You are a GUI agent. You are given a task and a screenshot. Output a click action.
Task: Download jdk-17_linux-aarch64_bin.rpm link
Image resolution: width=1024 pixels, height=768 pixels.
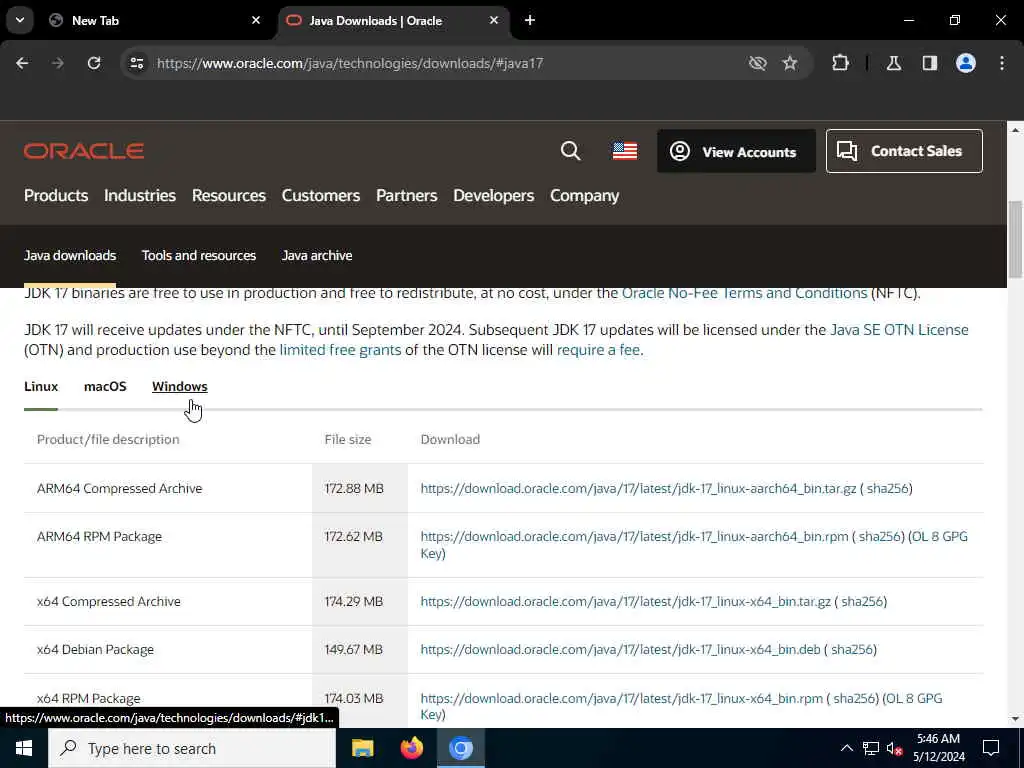[x=634, y=536]
